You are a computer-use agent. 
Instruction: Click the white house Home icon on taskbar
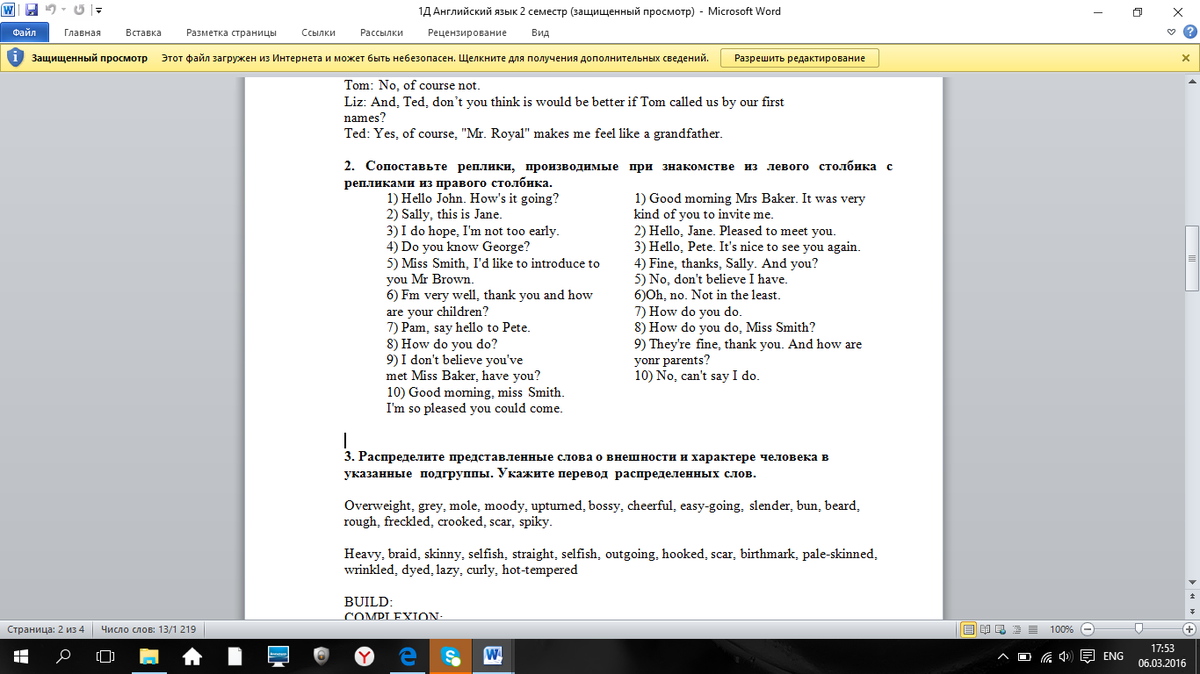coord(192,656)
